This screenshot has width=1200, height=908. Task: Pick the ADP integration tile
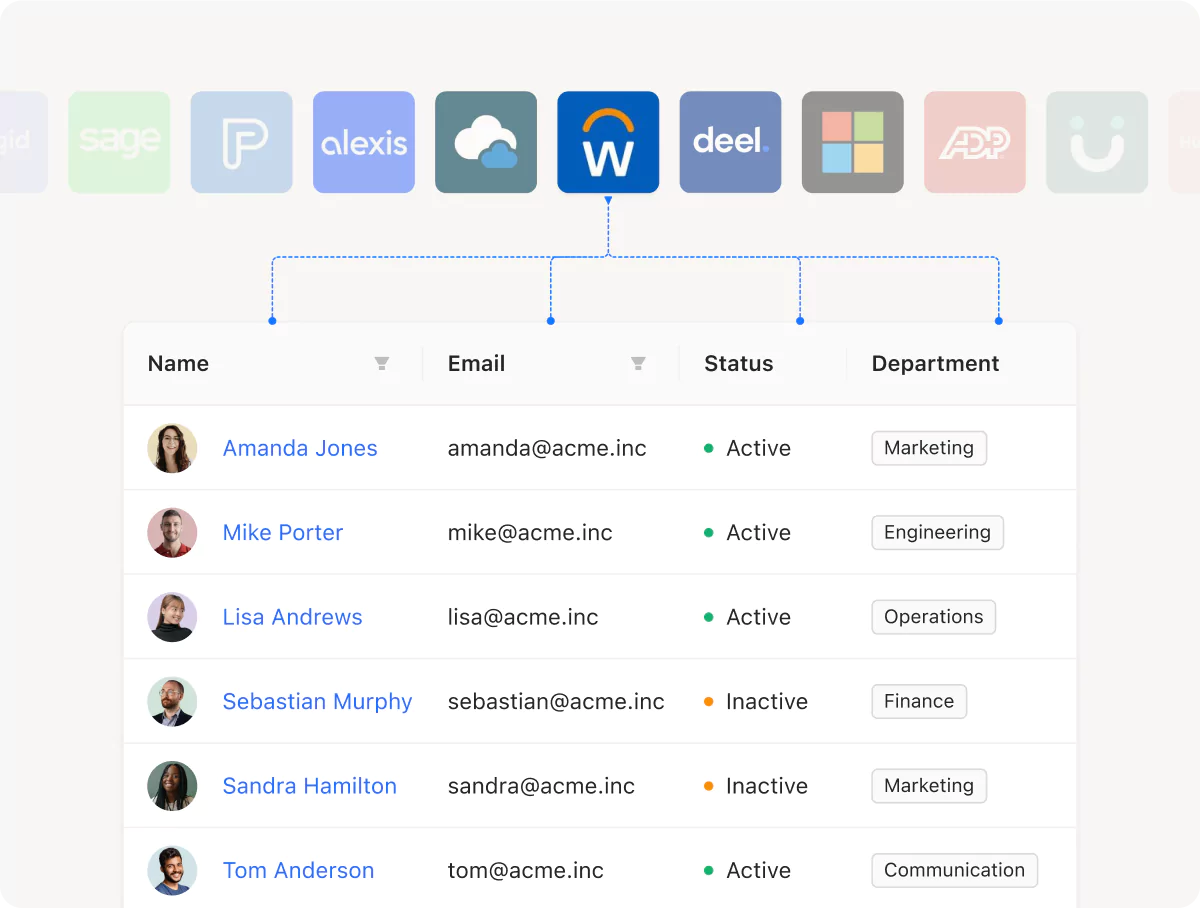coord(975,142)
